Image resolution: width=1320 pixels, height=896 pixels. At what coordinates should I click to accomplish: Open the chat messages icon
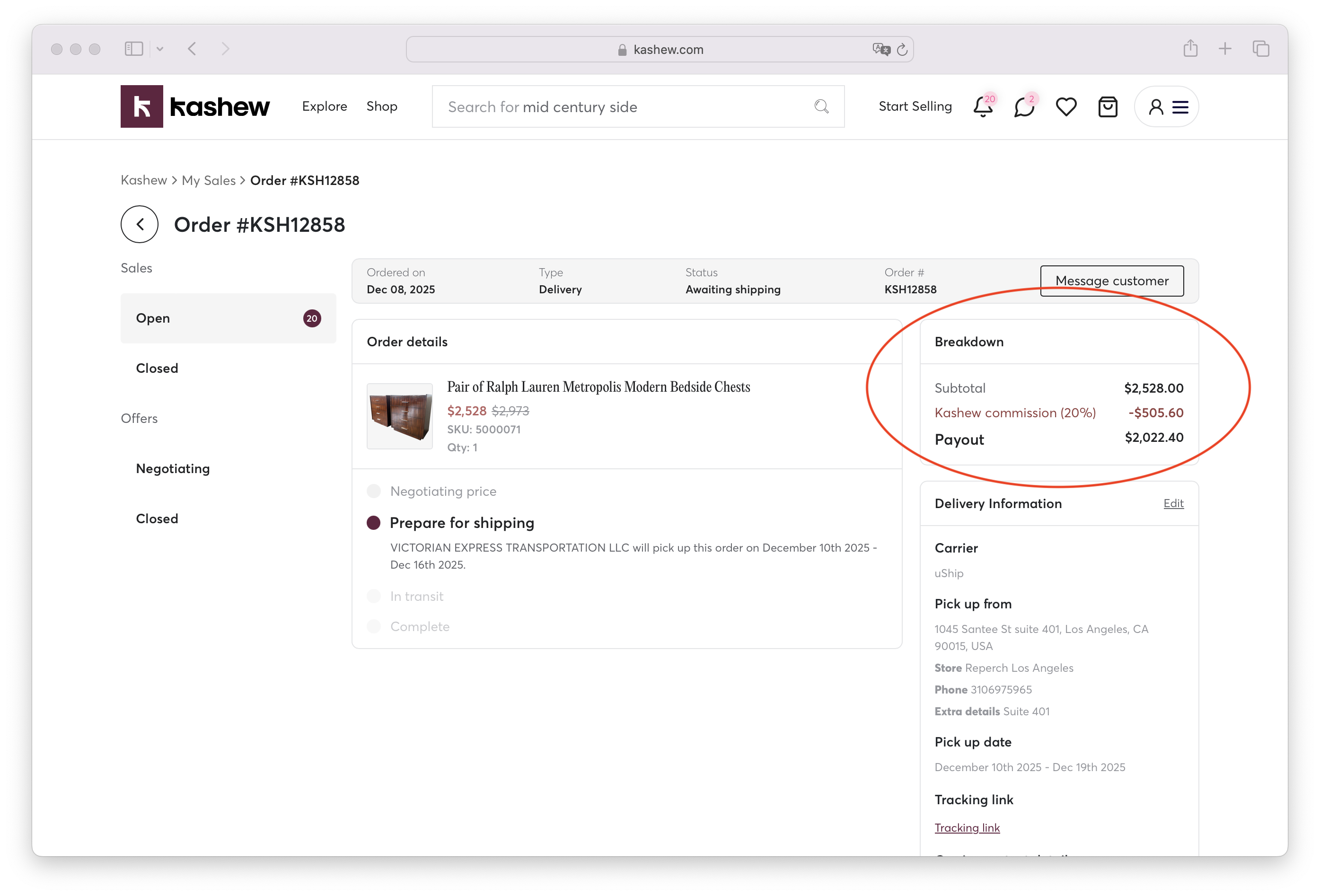click(1024, 107)
